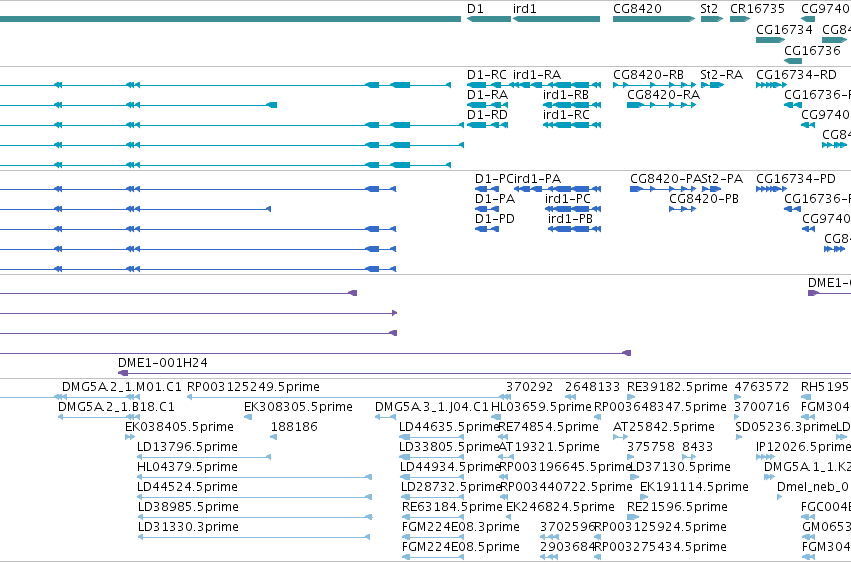Screen dimensions: 851x562
Task: Select the 4763572 EST label
Action: point(761,387)
